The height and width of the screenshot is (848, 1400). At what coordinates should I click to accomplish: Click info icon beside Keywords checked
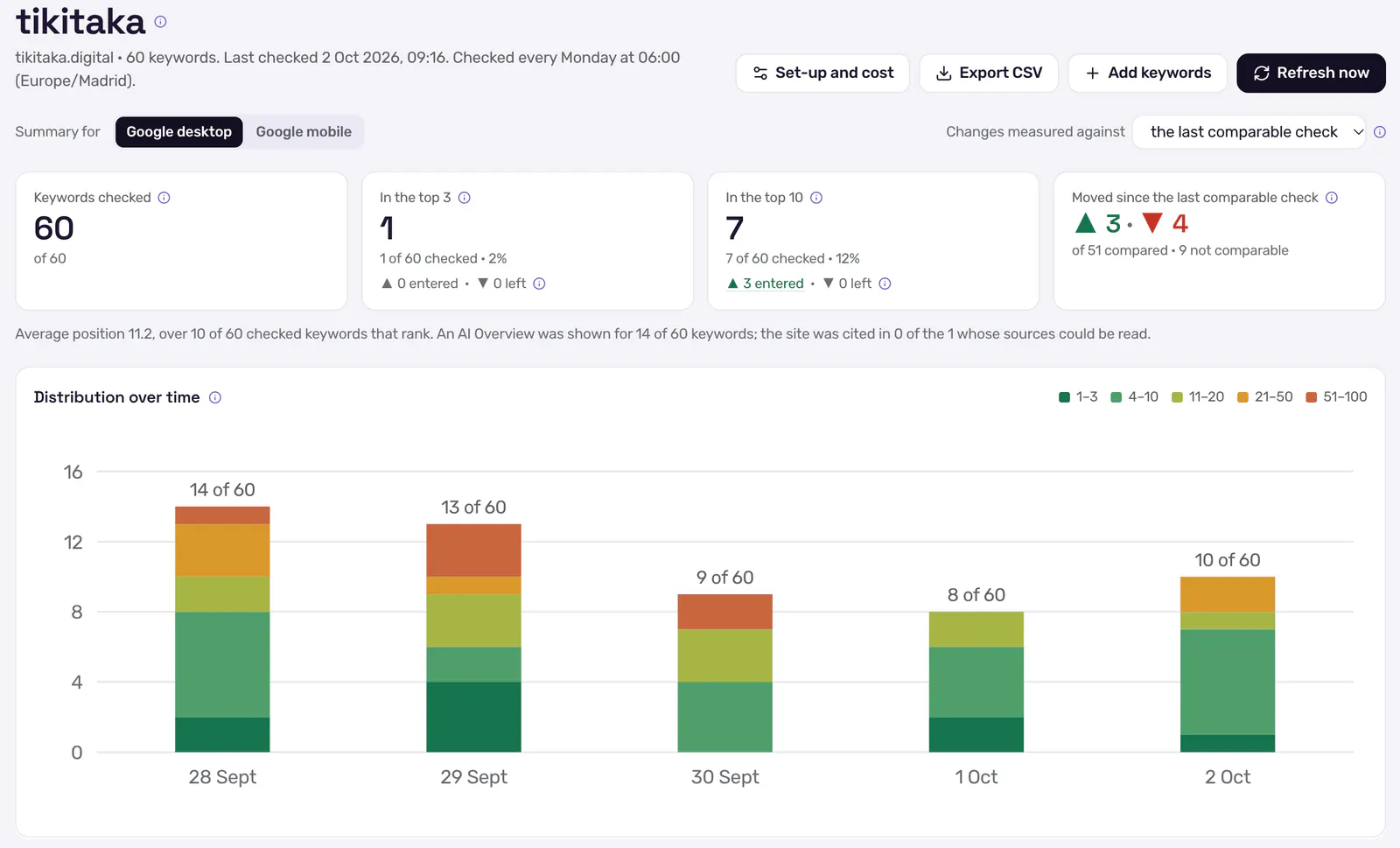(164, 198)
